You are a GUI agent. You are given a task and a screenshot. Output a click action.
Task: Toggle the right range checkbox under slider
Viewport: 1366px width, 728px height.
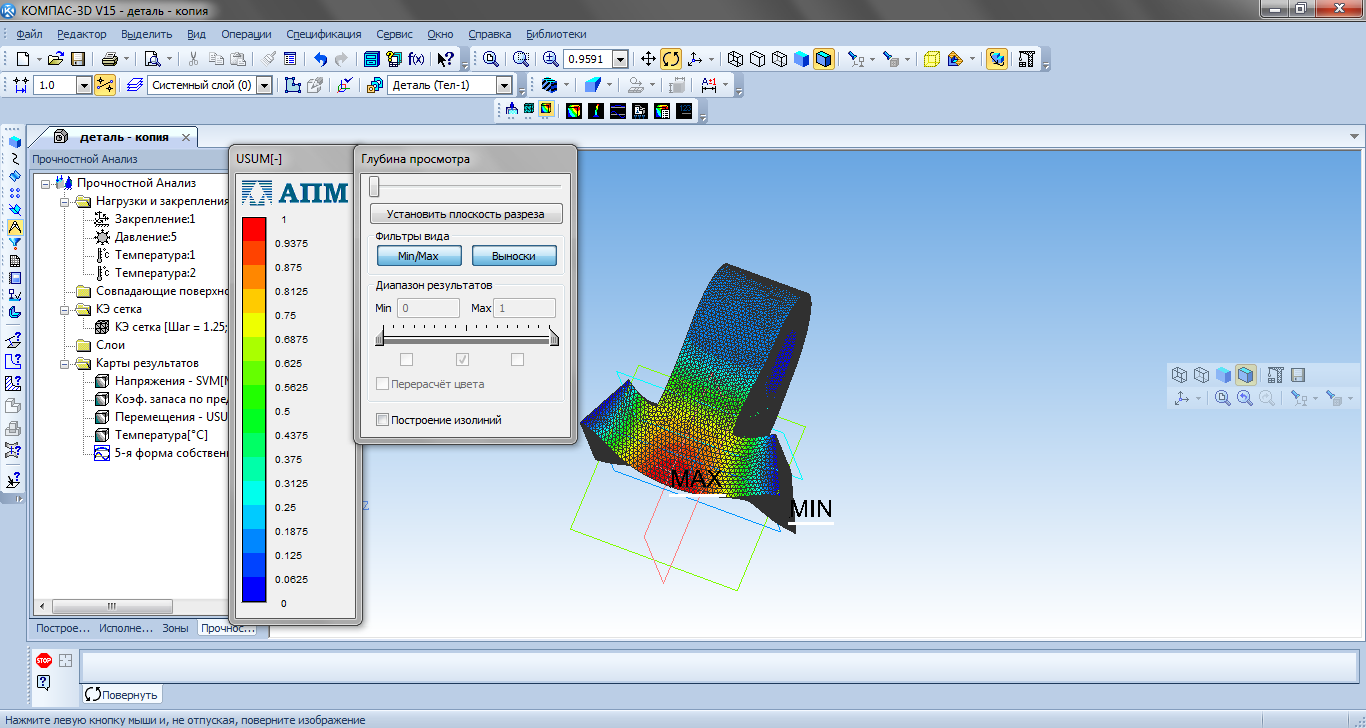(517, 360)
